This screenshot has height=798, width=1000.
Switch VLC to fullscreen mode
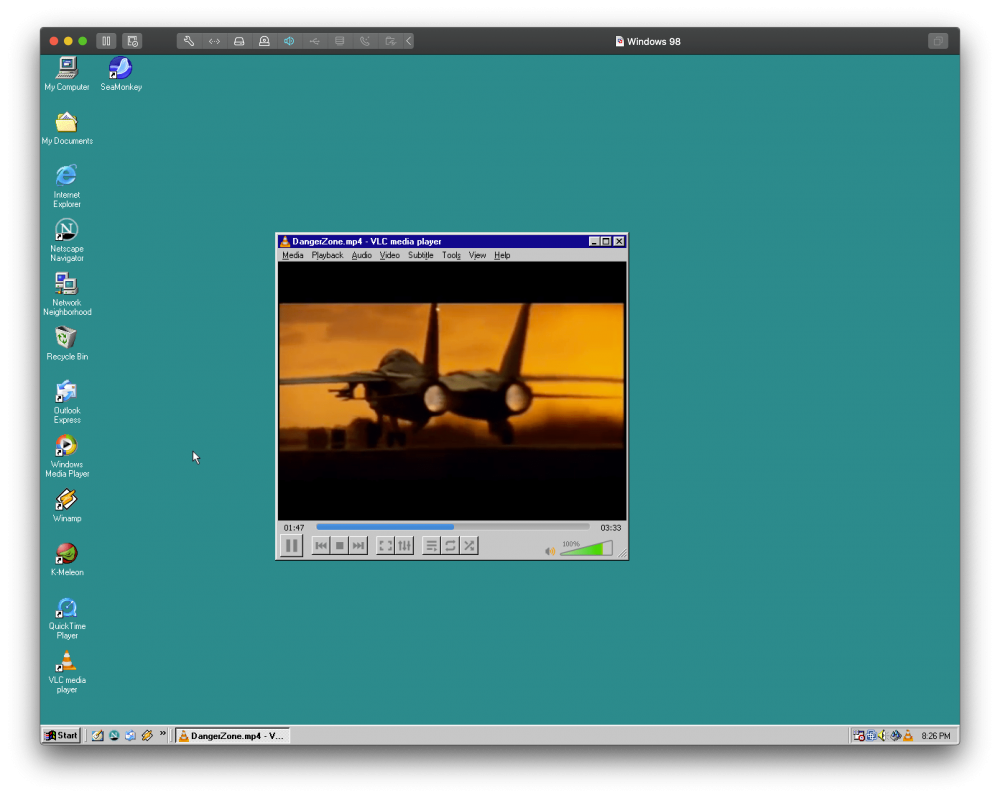[x=386, y=545]
